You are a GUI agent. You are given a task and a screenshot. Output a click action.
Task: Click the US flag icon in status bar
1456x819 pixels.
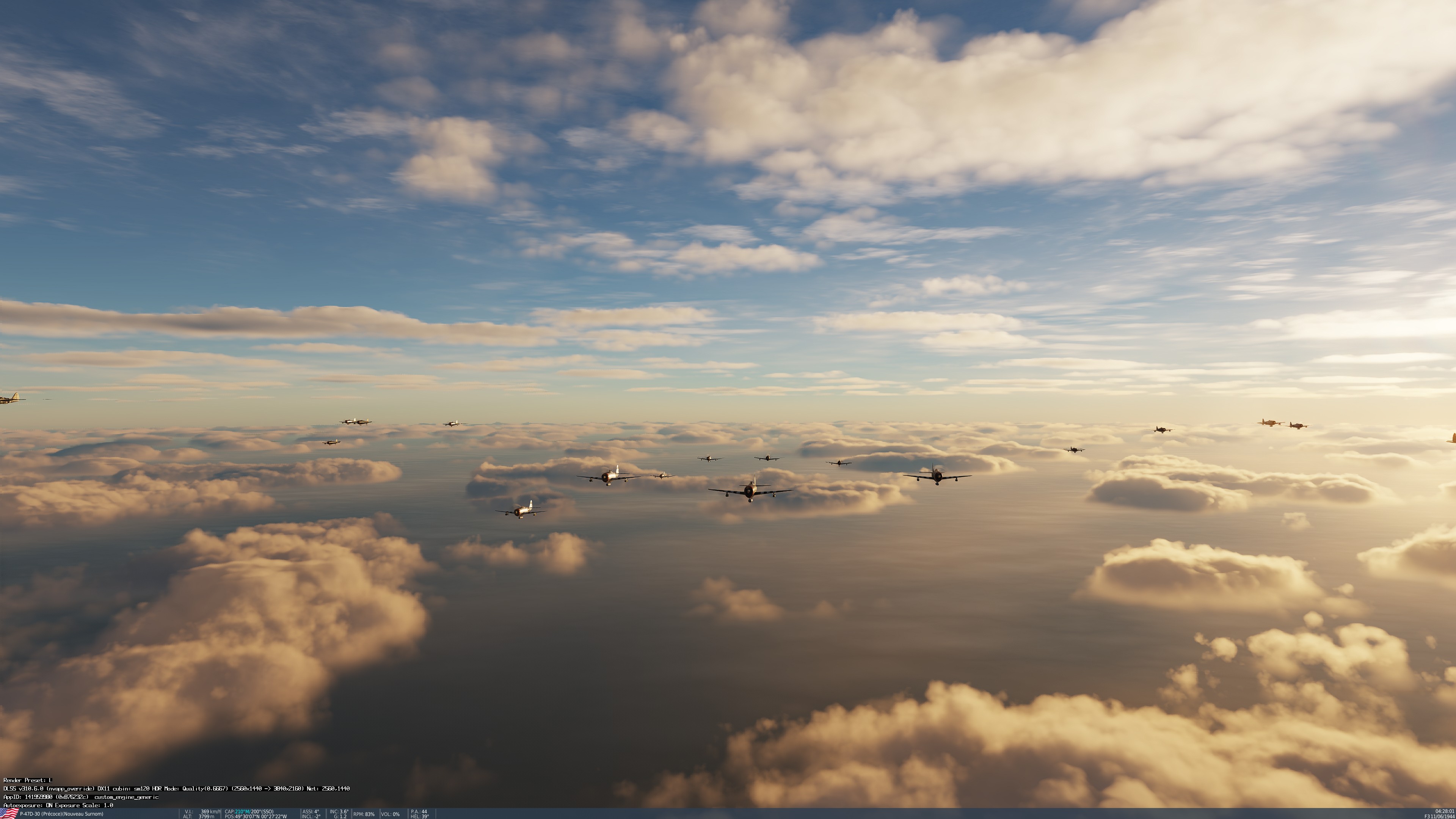[8, 814]
